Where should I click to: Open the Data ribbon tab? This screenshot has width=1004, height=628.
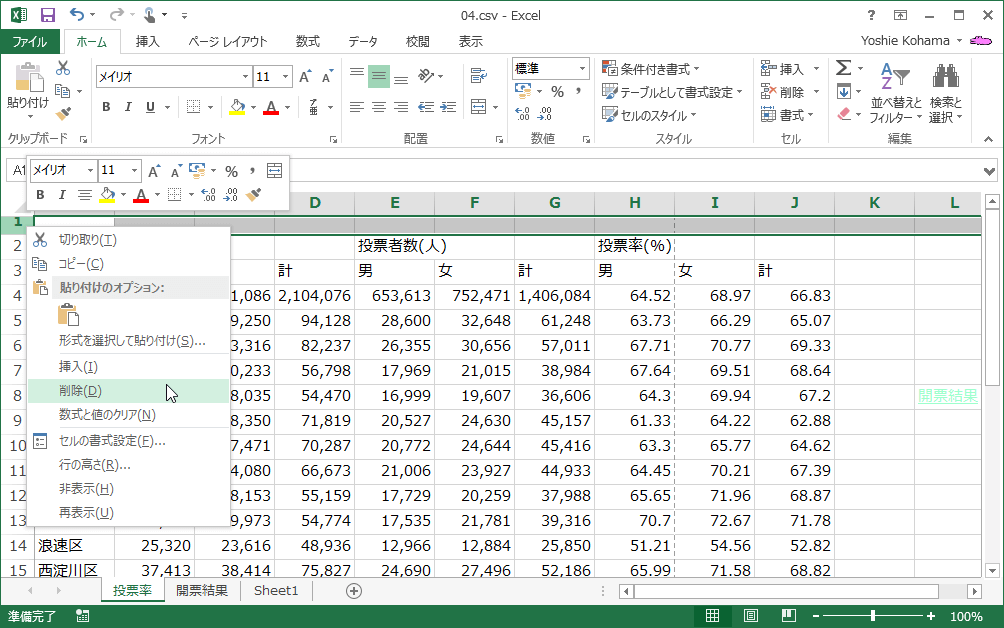pos(362,42)
